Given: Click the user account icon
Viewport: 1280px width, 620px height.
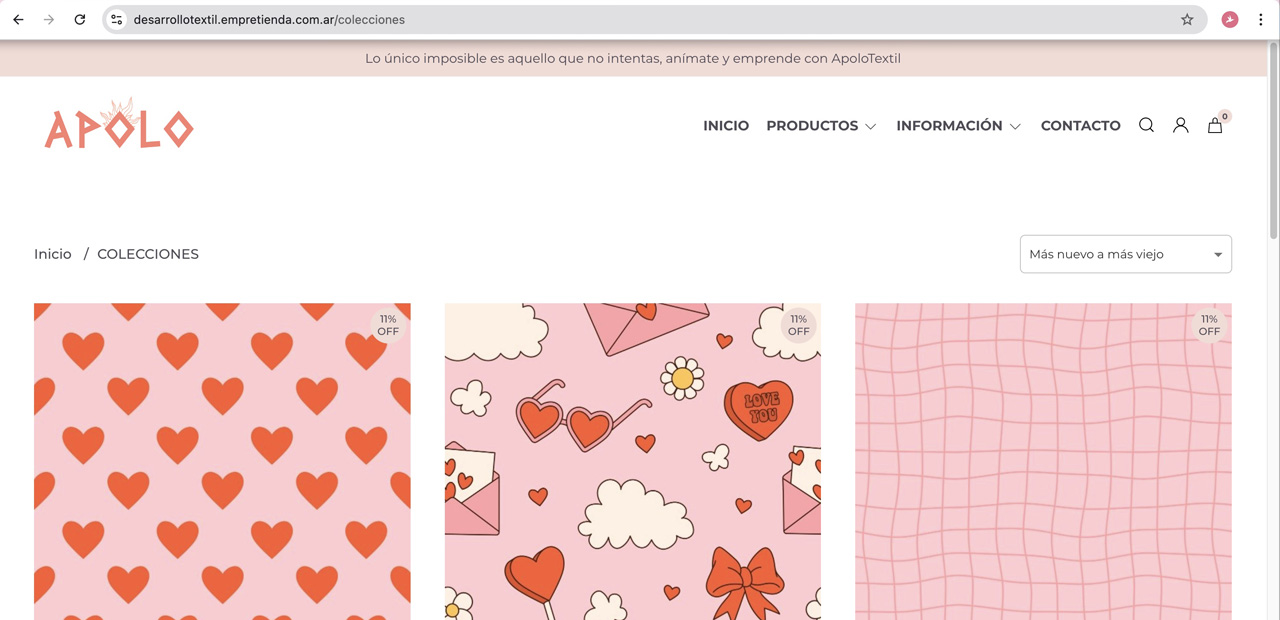Looking at the screenshot, I should [1180, 125].
